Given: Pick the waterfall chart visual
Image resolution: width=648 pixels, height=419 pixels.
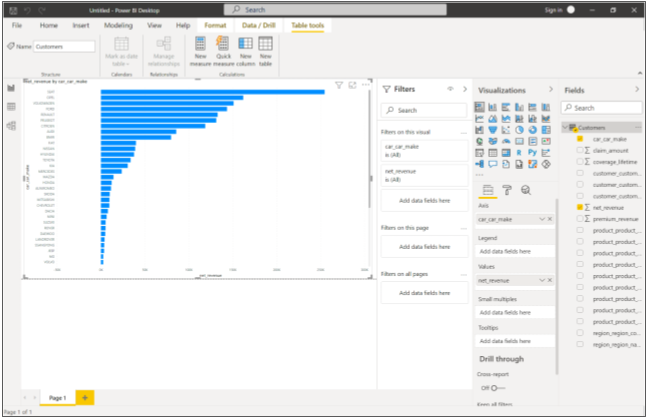Looking at the screenshot, I should [x=479, y=130].
